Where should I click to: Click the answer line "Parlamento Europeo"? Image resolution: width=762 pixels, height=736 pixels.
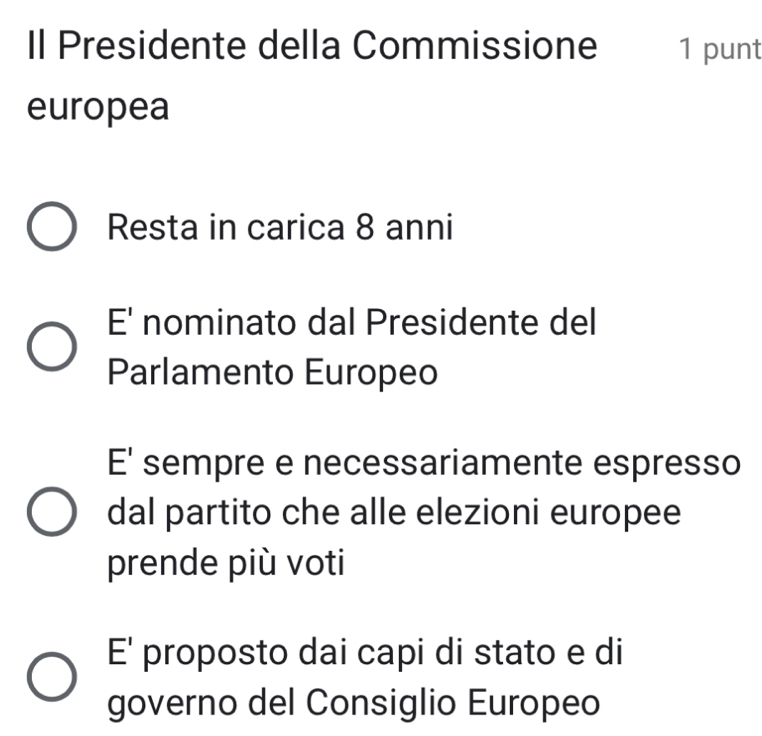(x=273, y=373)
